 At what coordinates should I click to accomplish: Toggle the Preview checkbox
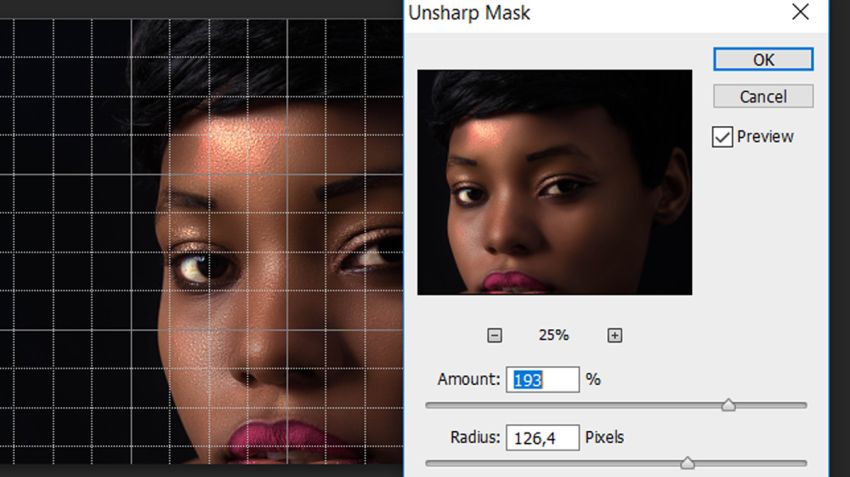723,137
